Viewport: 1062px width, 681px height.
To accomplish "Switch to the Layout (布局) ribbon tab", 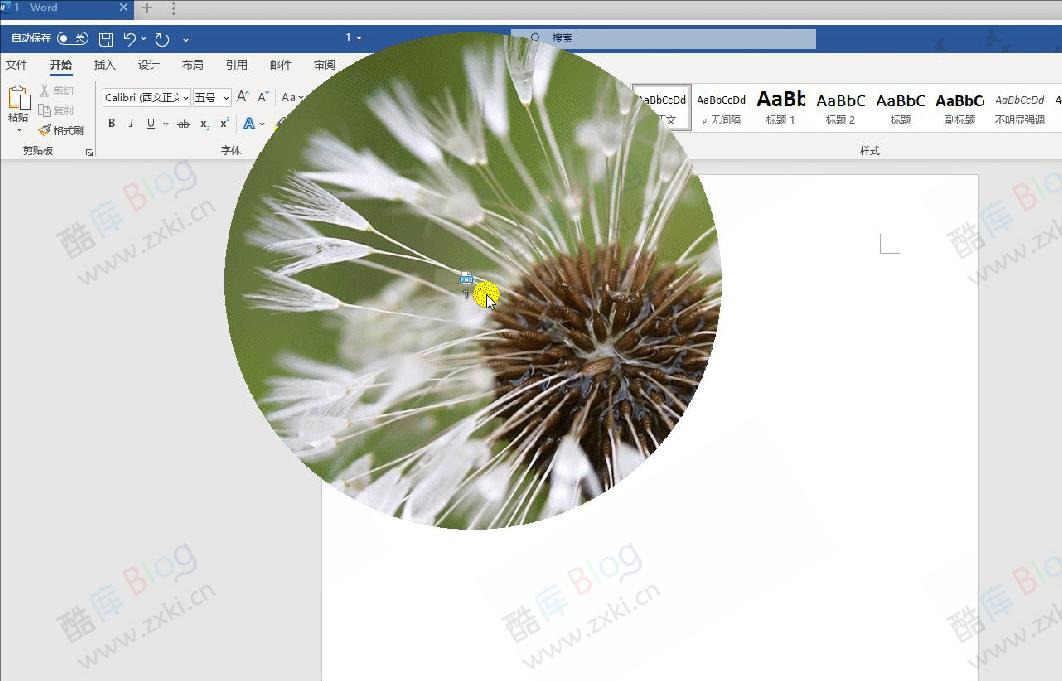I will 192,66.
